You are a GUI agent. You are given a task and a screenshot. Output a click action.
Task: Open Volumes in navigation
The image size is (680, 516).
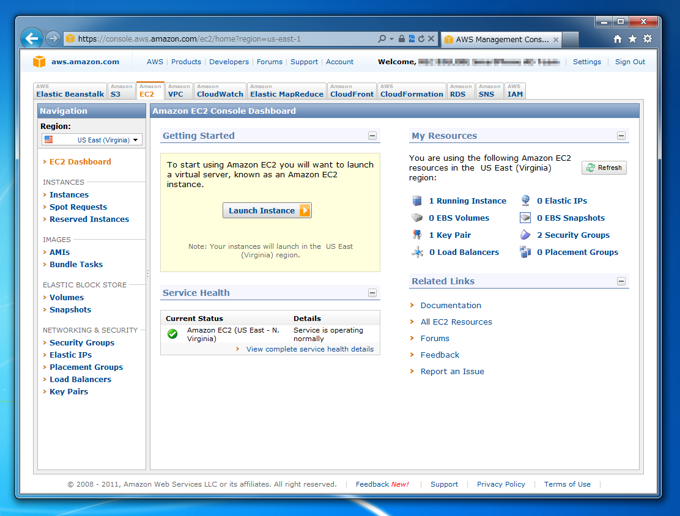(x=66, y=297)
